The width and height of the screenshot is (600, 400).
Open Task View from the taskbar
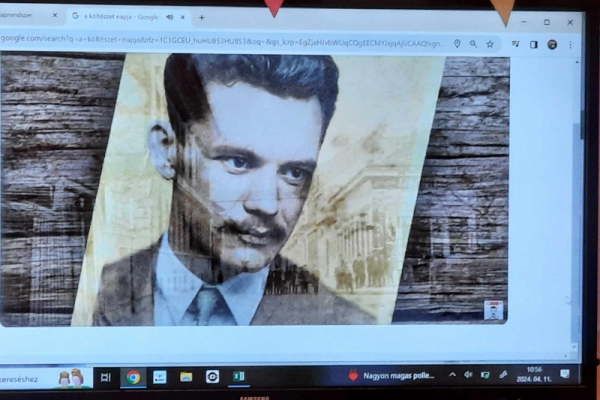pyautogui.click(x=106, y=377)
